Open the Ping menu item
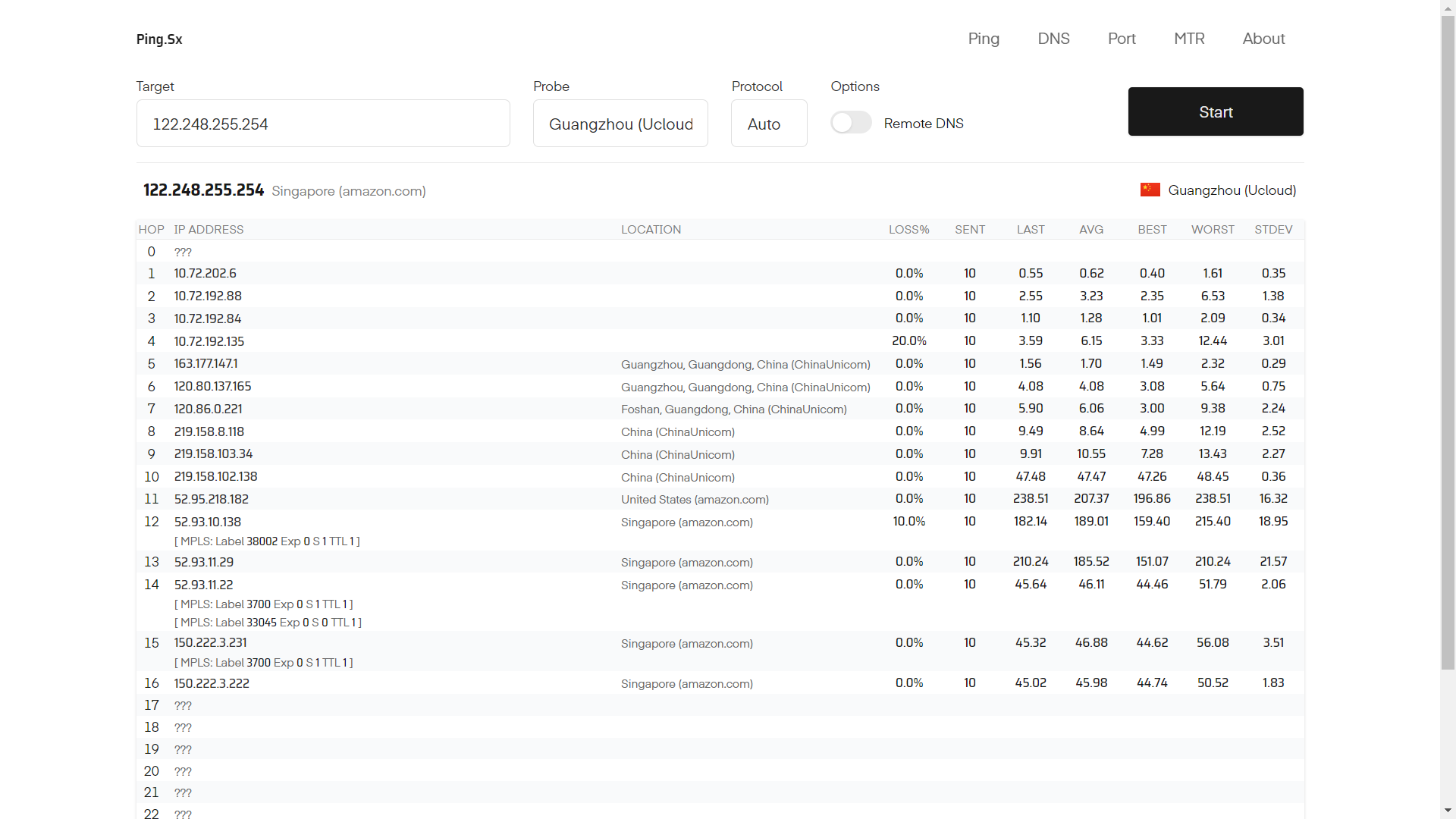Image resolution: width=1456 pixels, height=819 pixels. (x=984, y=39)
